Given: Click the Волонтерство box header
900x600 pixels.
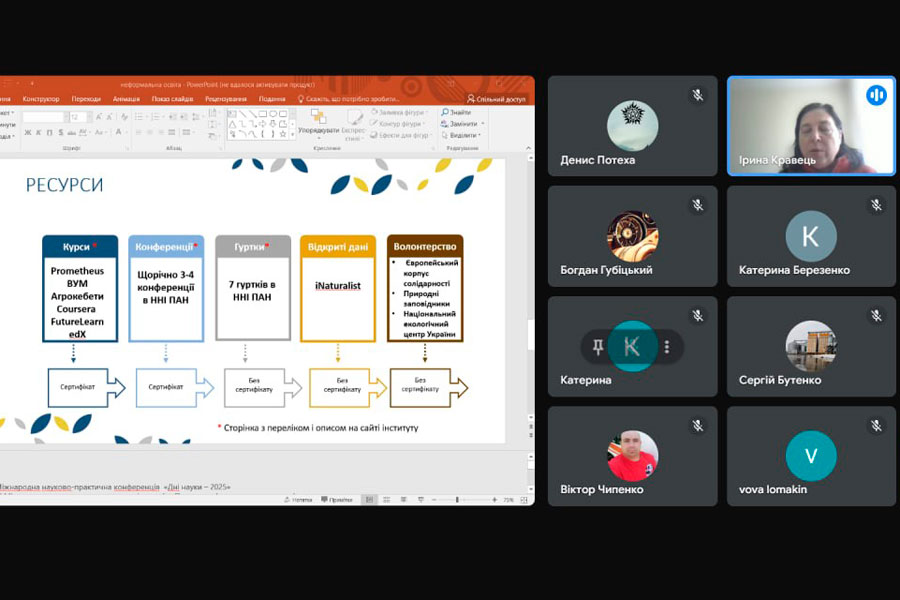Looking at the screenshot, I should point(425,247).
